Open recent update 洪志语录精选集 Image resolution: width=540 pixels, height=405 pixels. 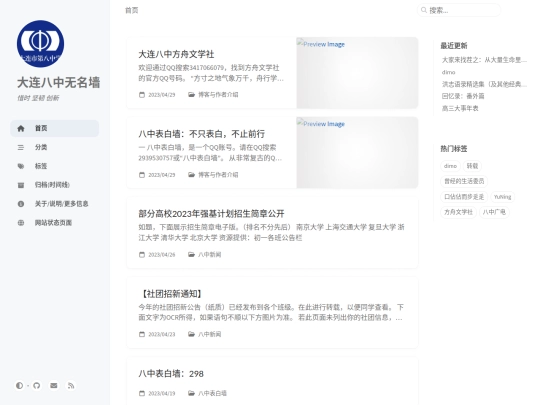coord(484,84)
